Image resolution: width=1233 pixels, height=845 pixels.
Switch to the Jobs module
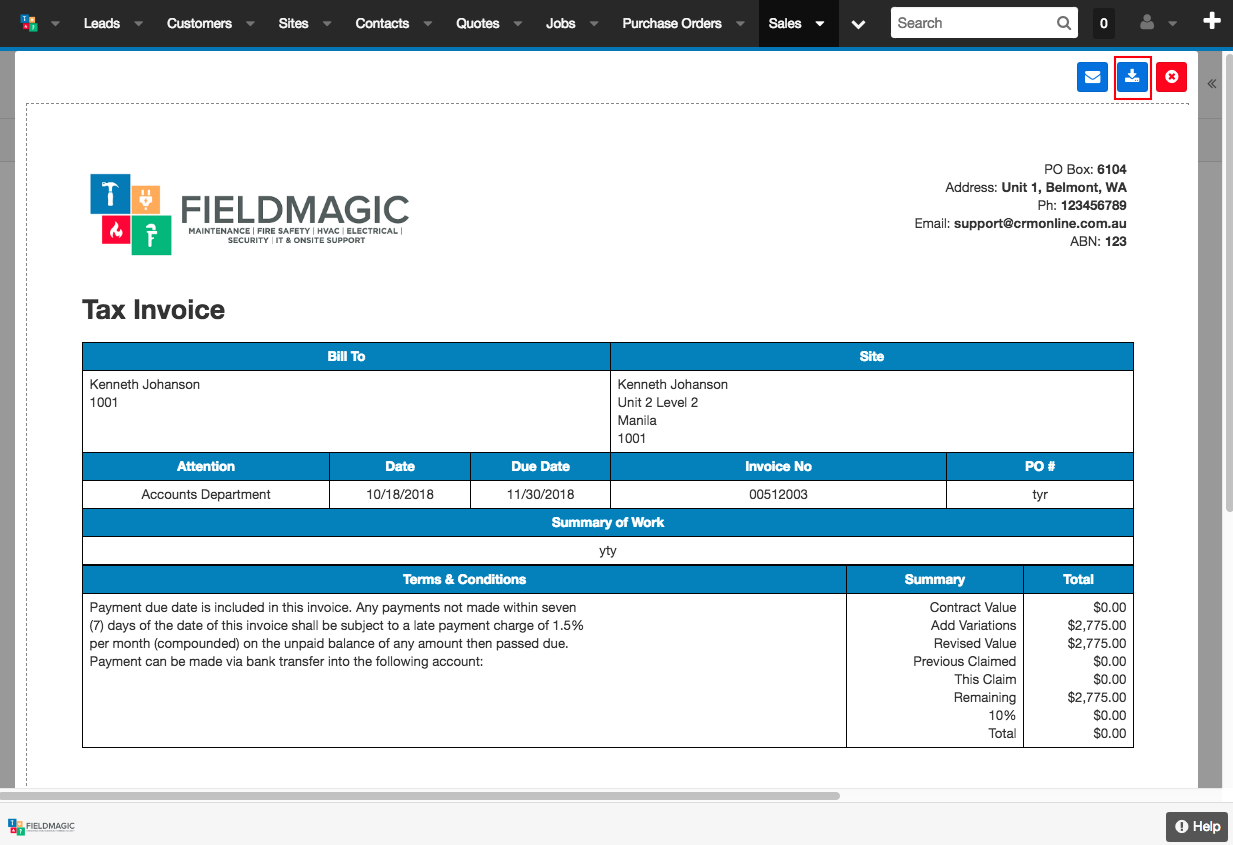click(560, 23)
